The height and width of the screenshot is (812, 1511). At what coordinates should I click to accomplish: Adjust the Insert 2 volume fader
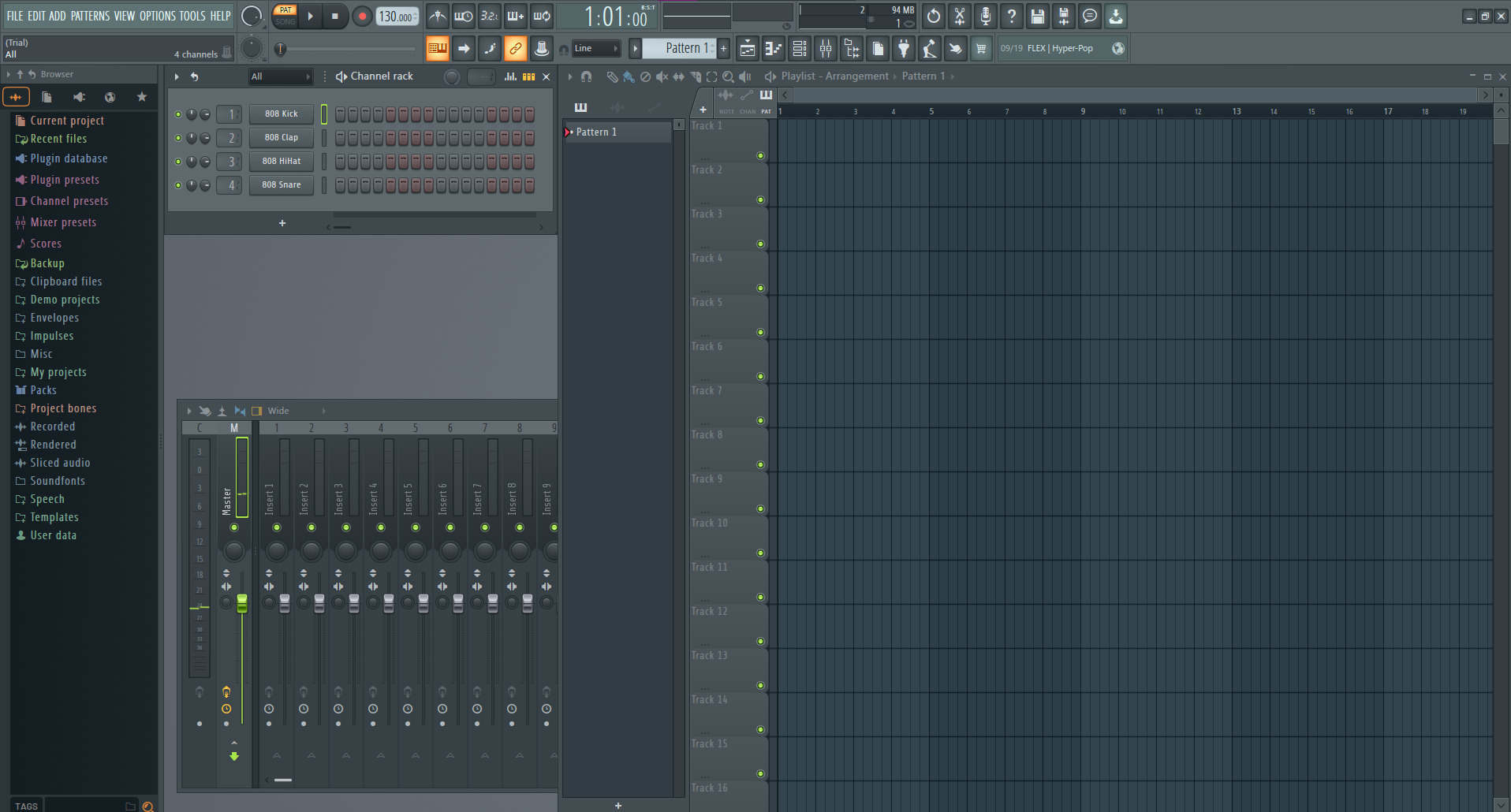click(319, 604)
